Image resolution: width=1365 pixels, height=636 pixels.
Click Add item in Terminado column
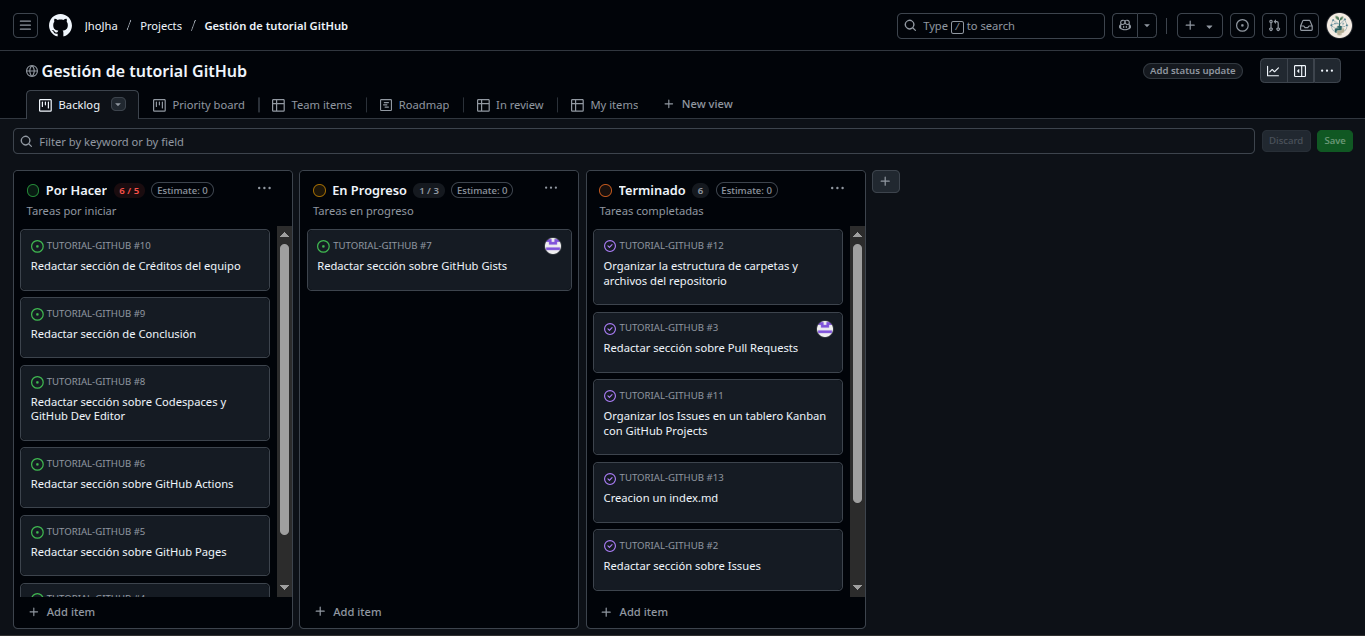pos(634,612)
